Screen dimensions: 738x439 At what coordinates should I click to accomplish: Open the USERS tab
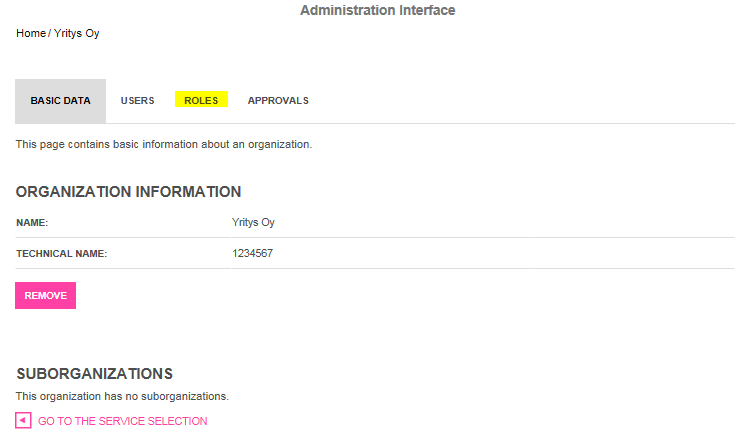pyautogui.click(x=137, y=101)
